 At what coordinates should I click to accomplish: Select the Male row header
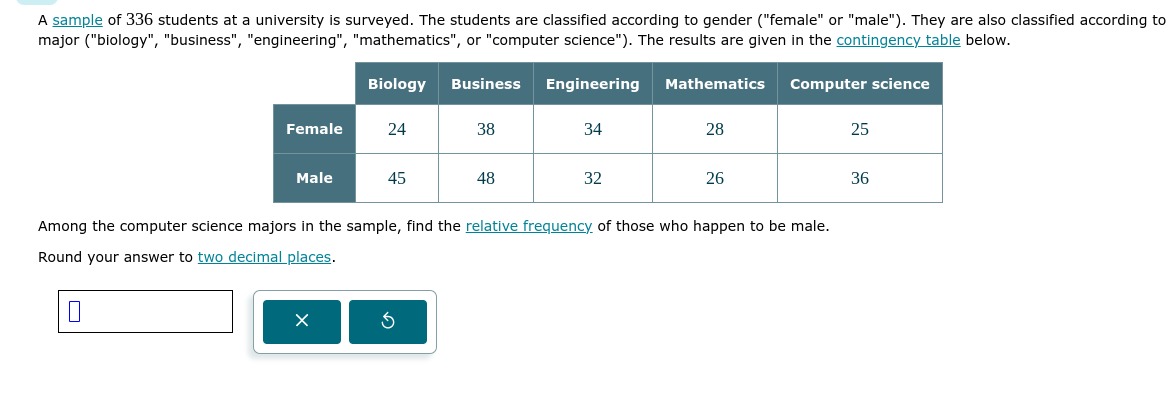[x=314, y=178]
